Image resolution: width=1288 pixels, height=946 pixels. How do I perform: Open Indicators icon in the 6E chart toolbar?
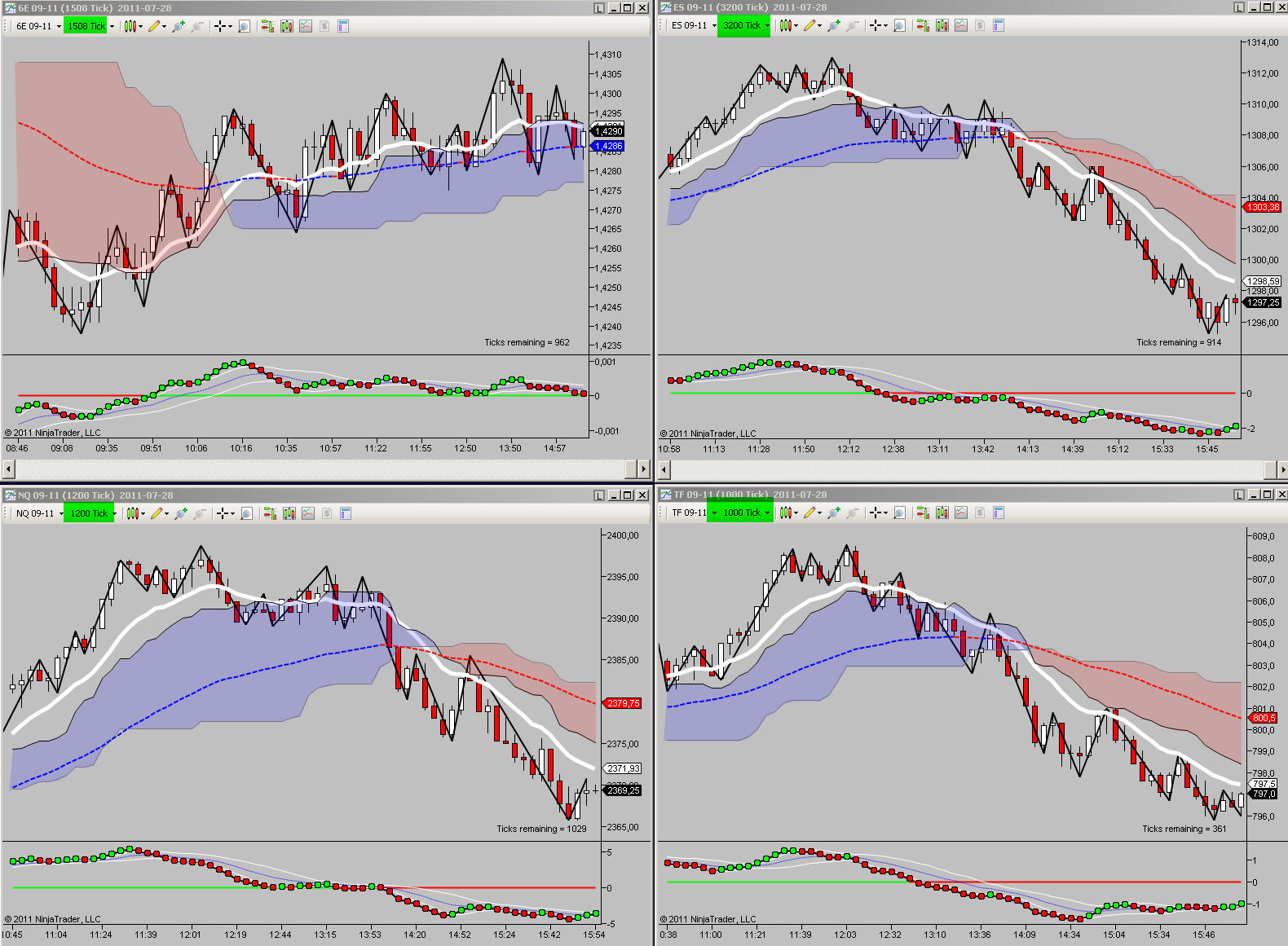tap(306, 26)
